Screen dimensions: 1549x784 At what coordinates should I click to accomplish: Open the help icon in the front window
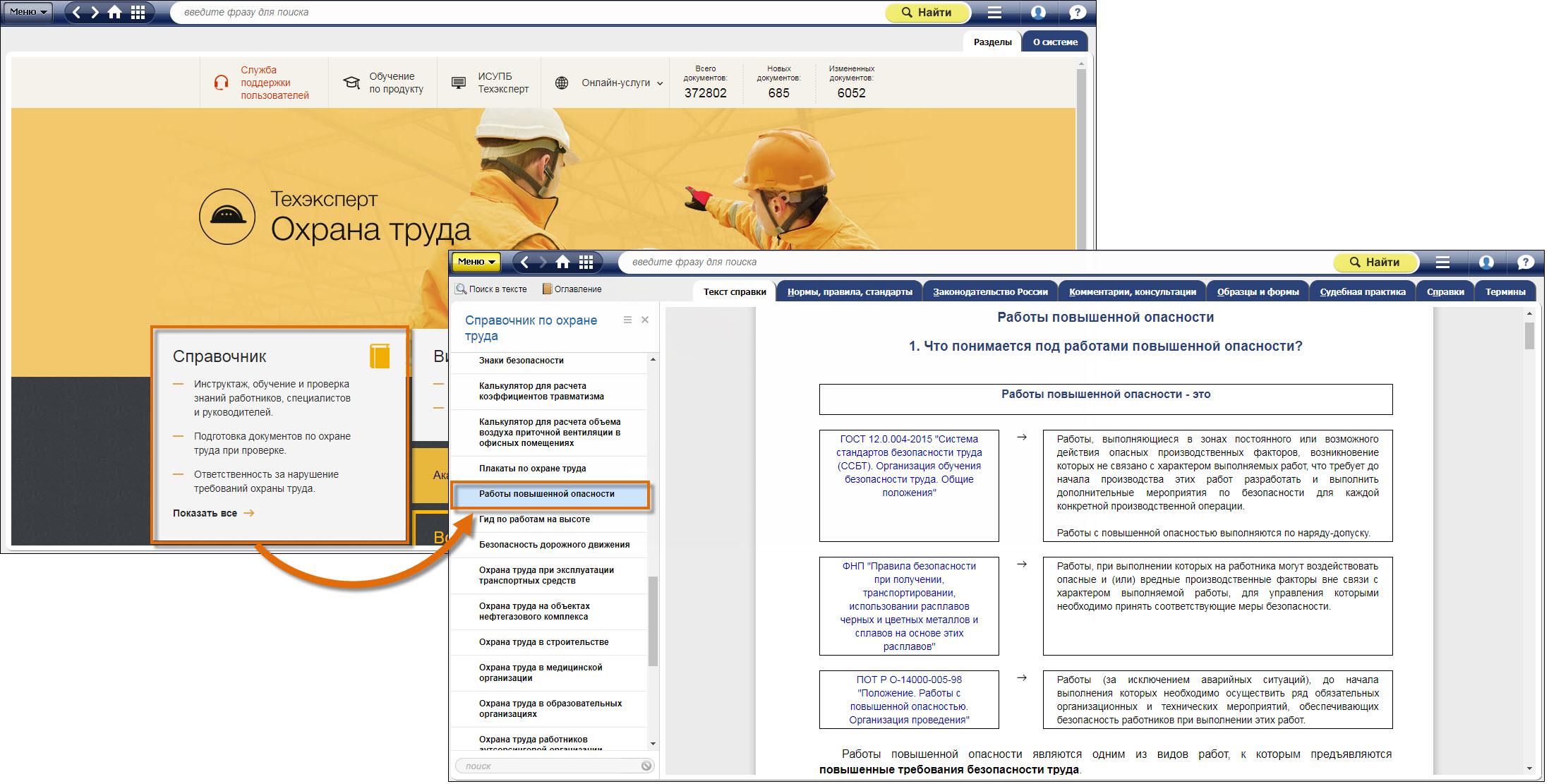[1525, 262]
